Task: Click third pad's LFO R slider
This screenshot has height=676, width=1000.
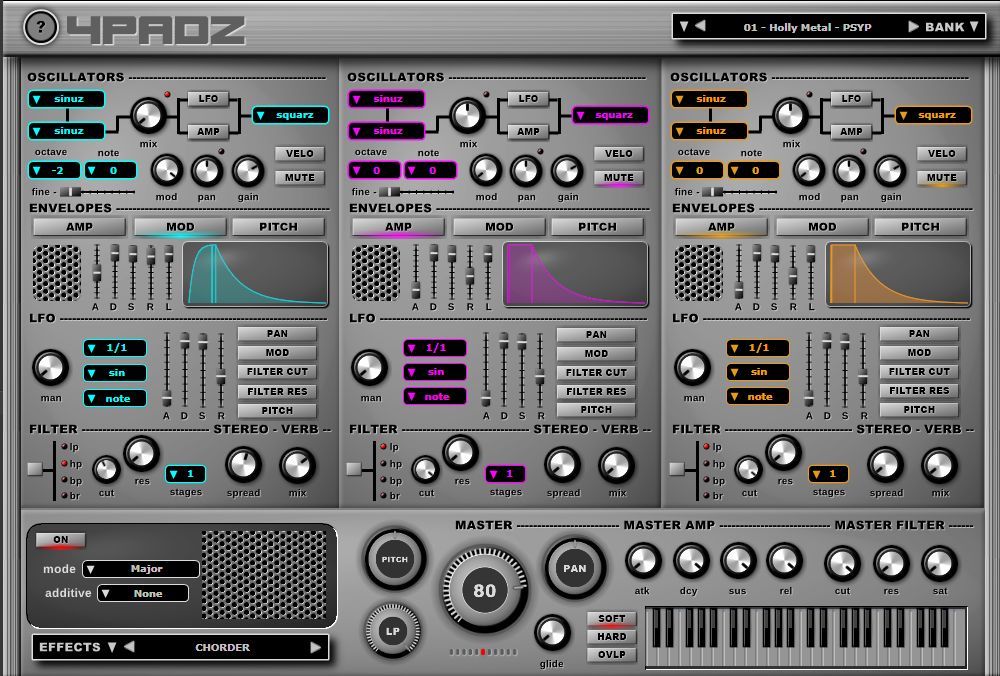Action: click(863, 370)
